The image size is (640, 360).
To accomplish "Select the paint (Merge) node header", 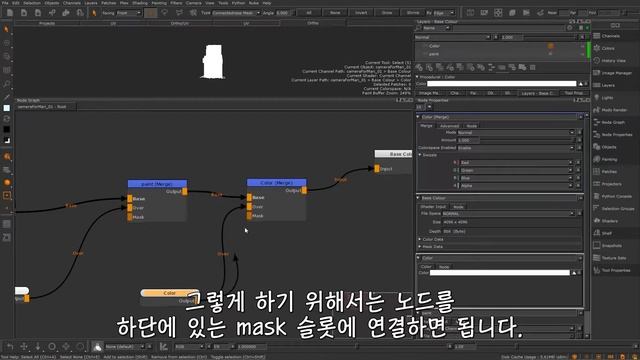I will tap(157, 184).
